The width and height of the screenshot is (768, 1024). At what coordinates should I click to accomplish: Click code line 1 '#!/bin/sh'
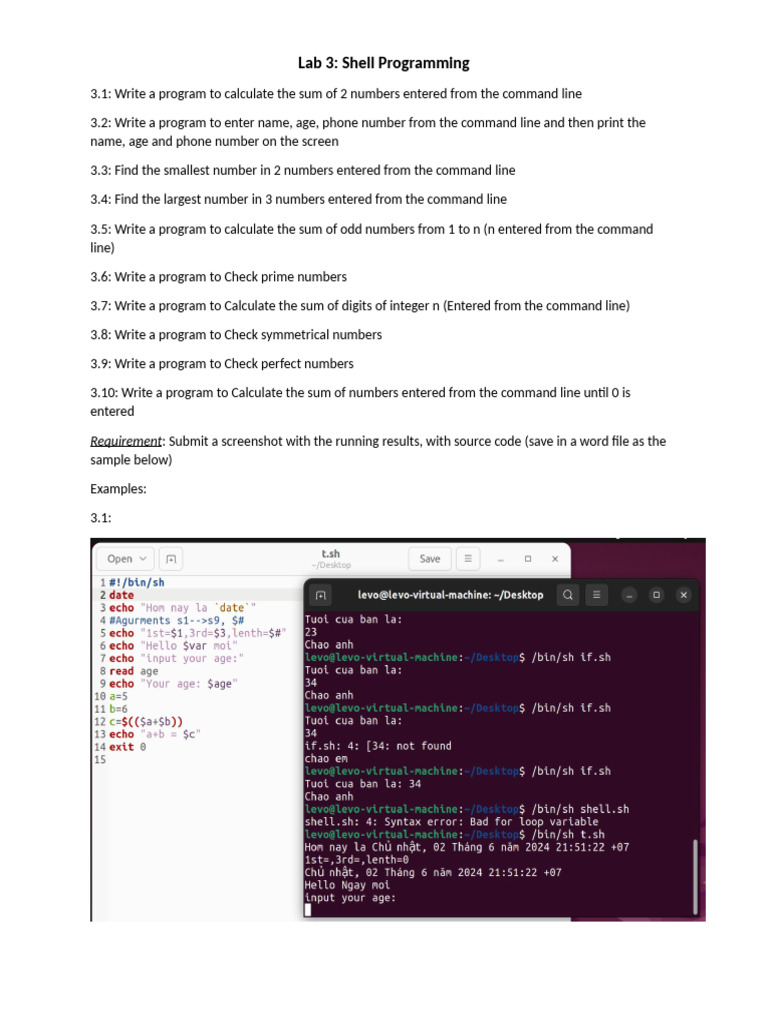[x=136, y=583]
